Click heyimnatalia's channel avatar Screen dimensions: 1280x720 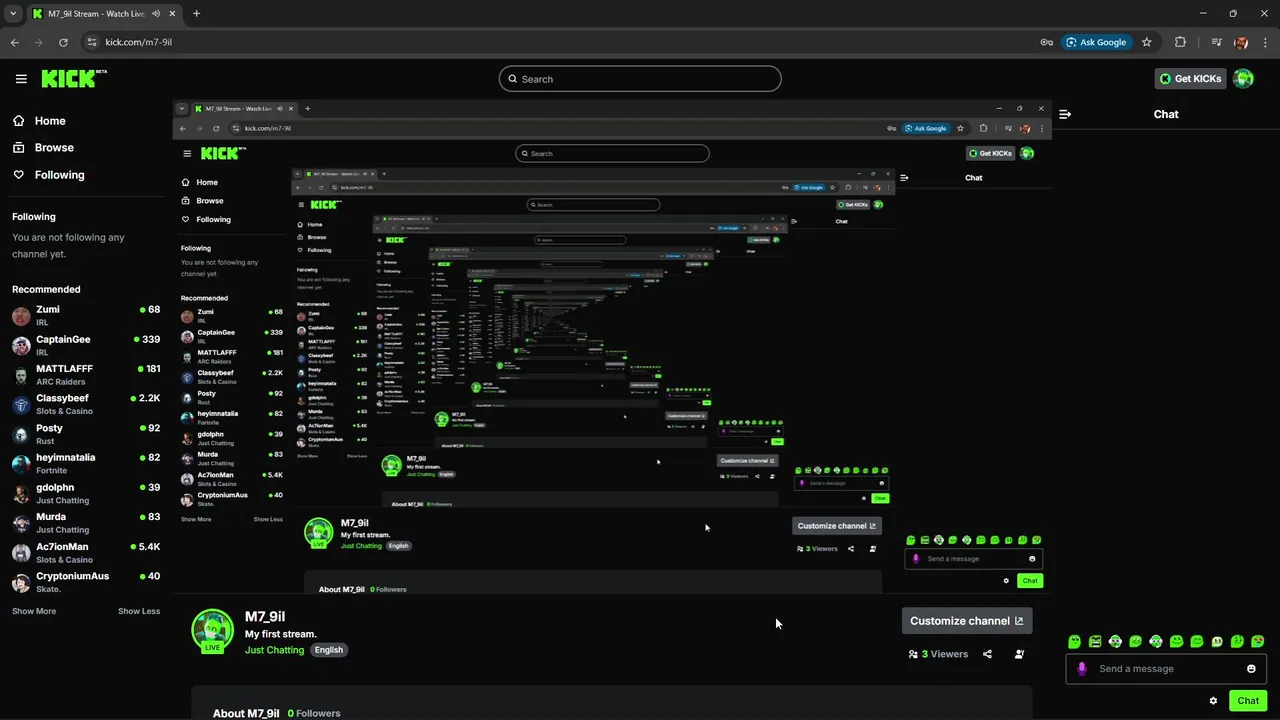[x=21, y=464]
